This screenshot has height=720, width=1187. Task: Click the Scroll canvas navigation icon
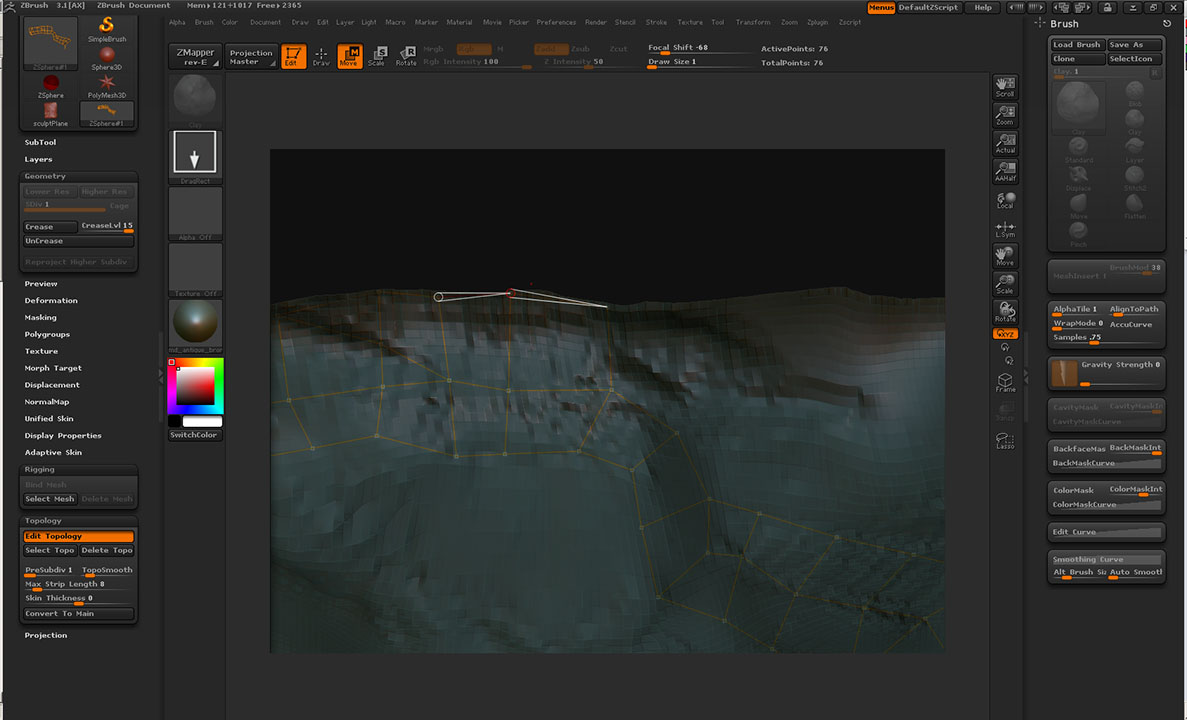(x=1005, y=87)
